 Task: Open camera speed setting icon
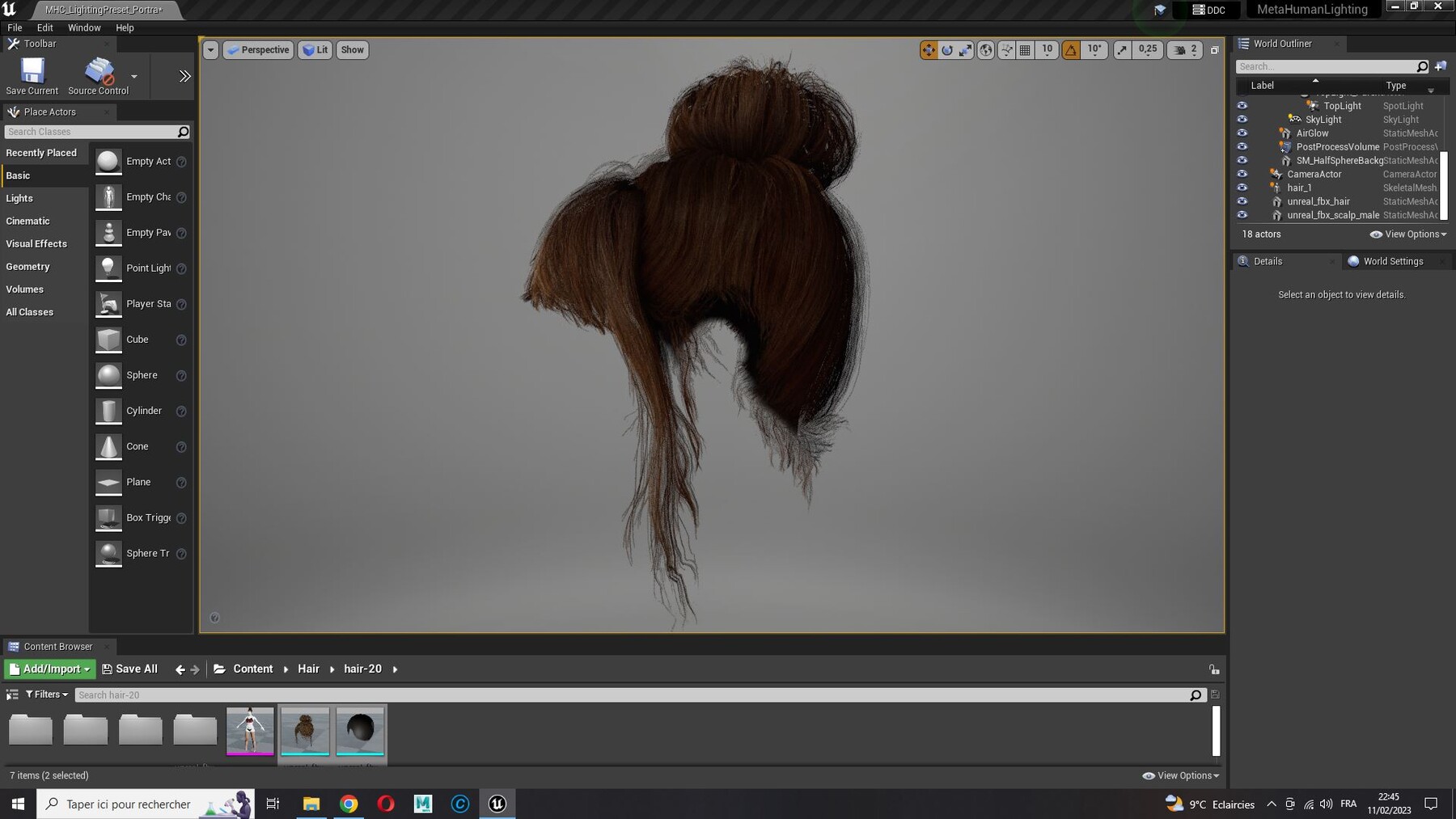pyautogui.click(x=1185, y=50)
